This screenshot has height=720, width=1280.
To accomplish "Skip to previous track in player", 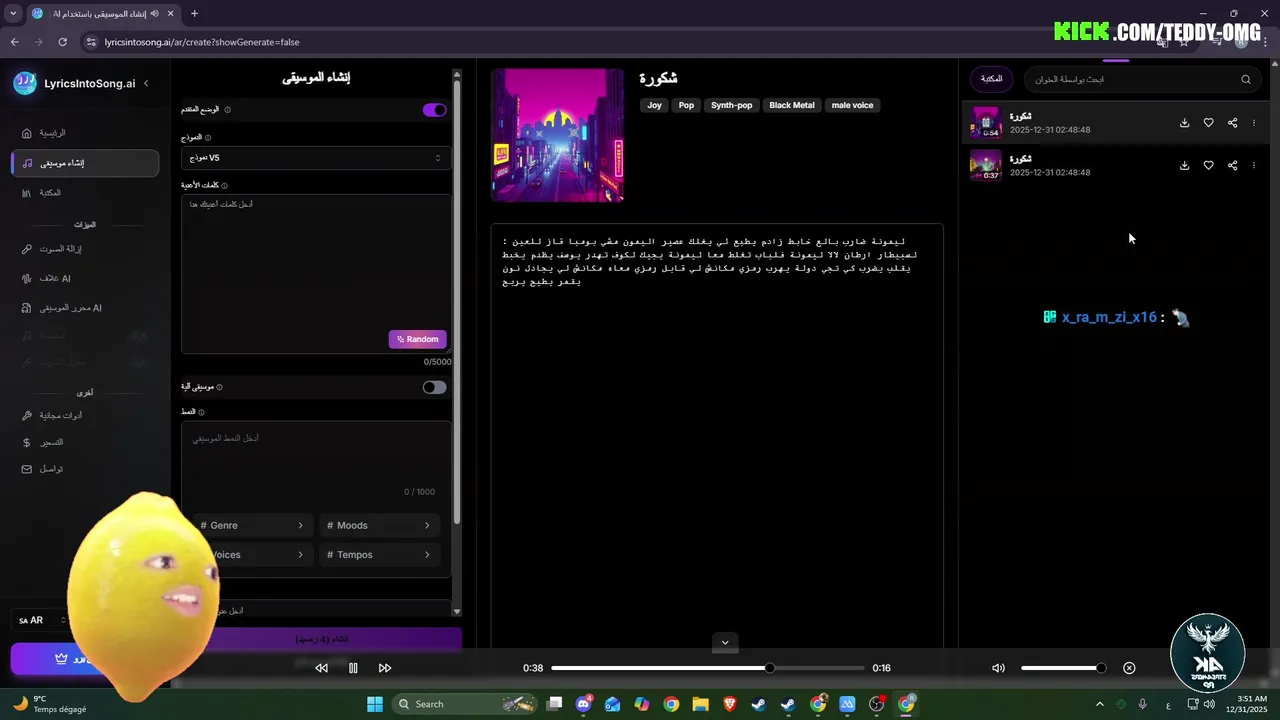I will 321,668.
